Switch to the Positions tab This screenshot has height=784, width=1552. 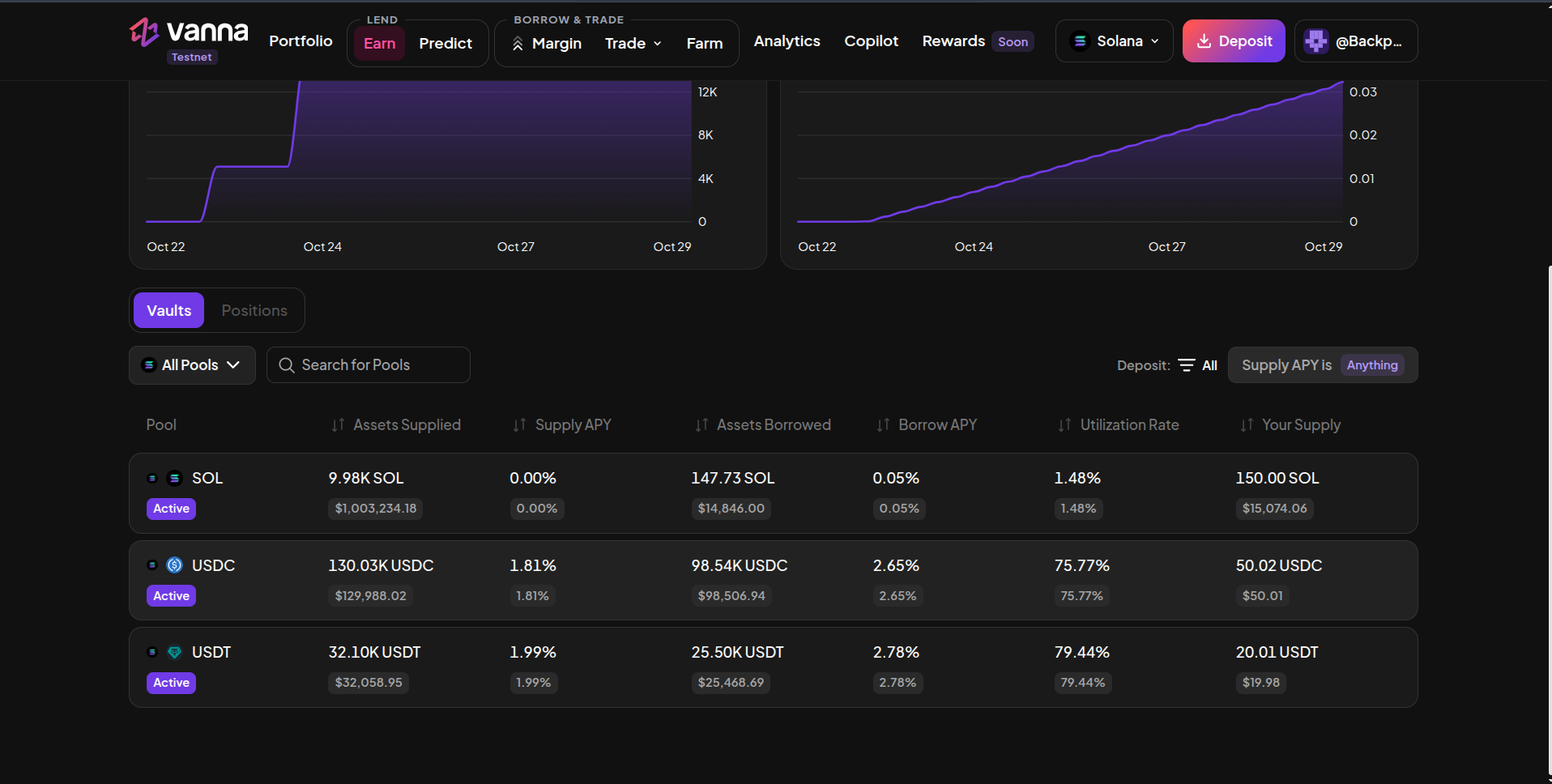[254, 310]
